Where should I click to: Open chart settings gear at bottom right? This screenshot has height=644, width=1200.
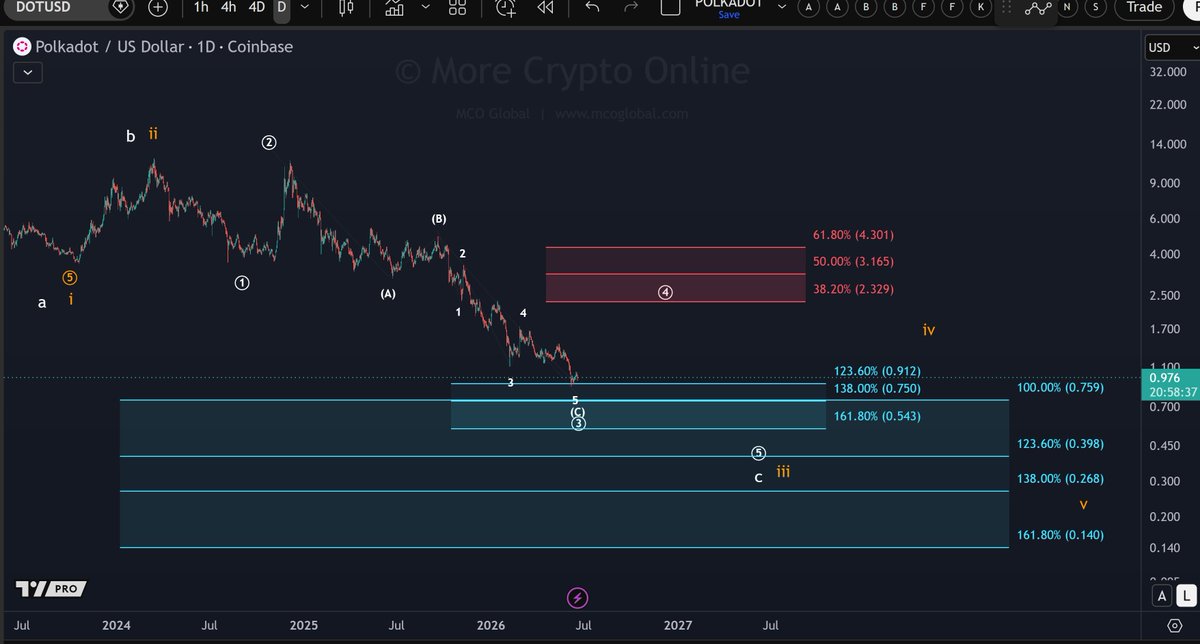[1175, 626]
